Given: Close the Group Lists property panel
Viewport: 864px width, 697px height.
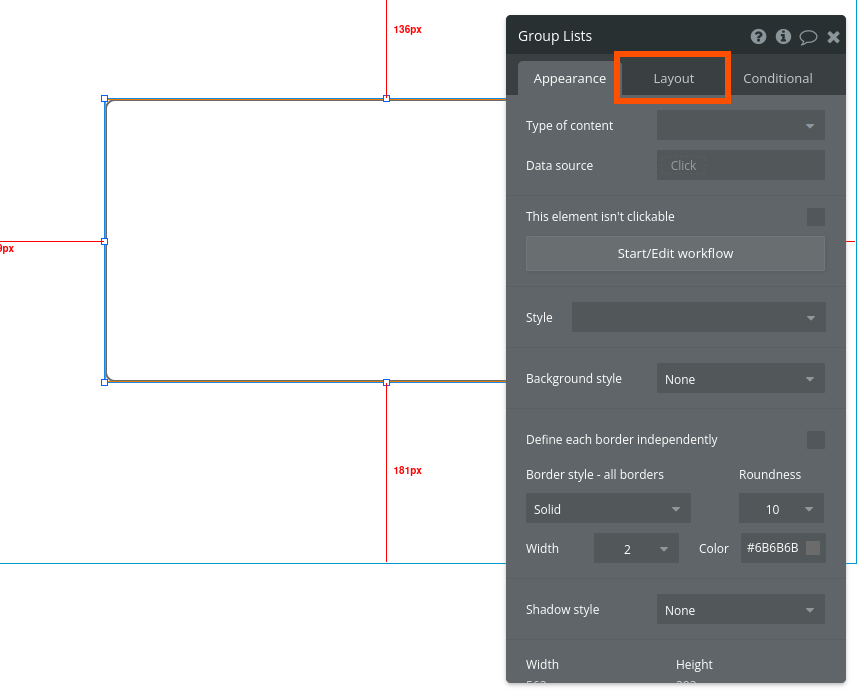Looking at the screenshot, I should click(833, 37).
